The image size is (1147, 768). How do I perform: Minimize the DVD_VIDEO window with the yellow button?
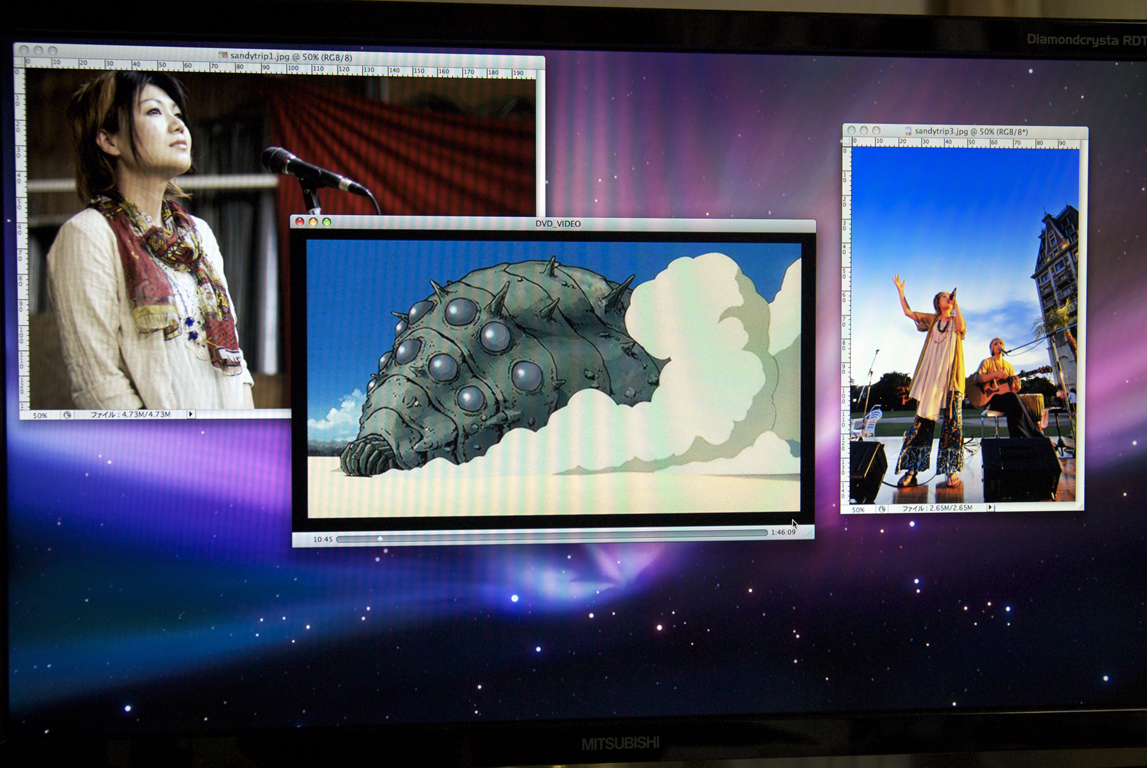coord(313,222)
